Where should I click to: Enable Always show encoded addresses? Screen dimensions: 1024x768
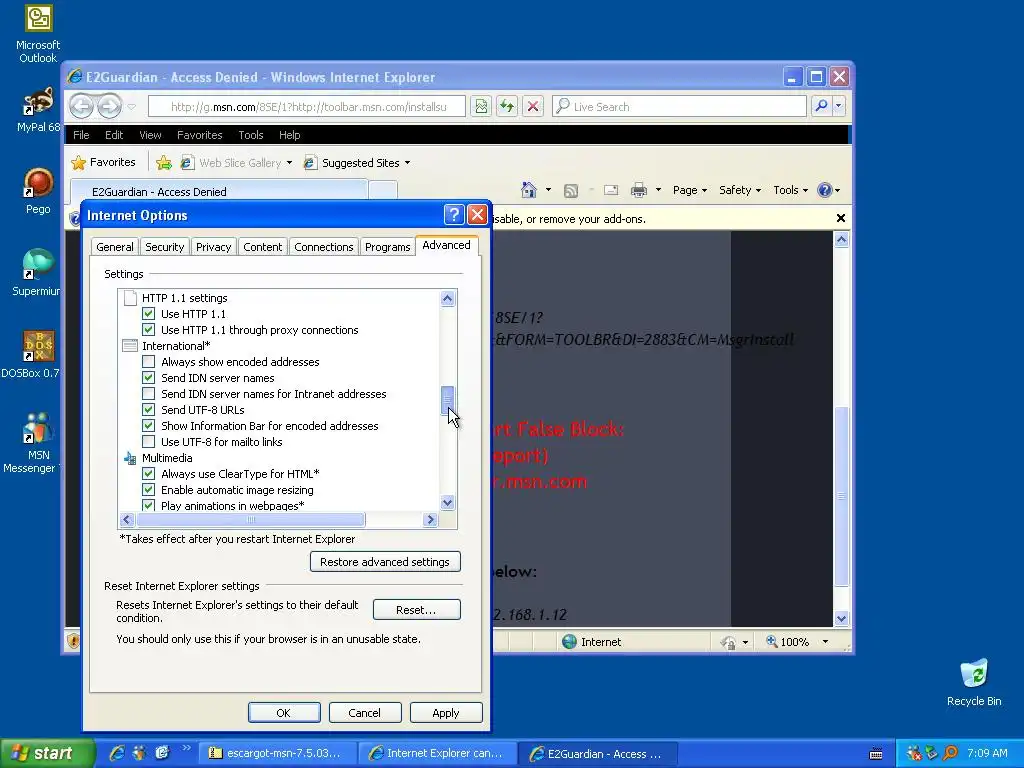tap(148, 362)
